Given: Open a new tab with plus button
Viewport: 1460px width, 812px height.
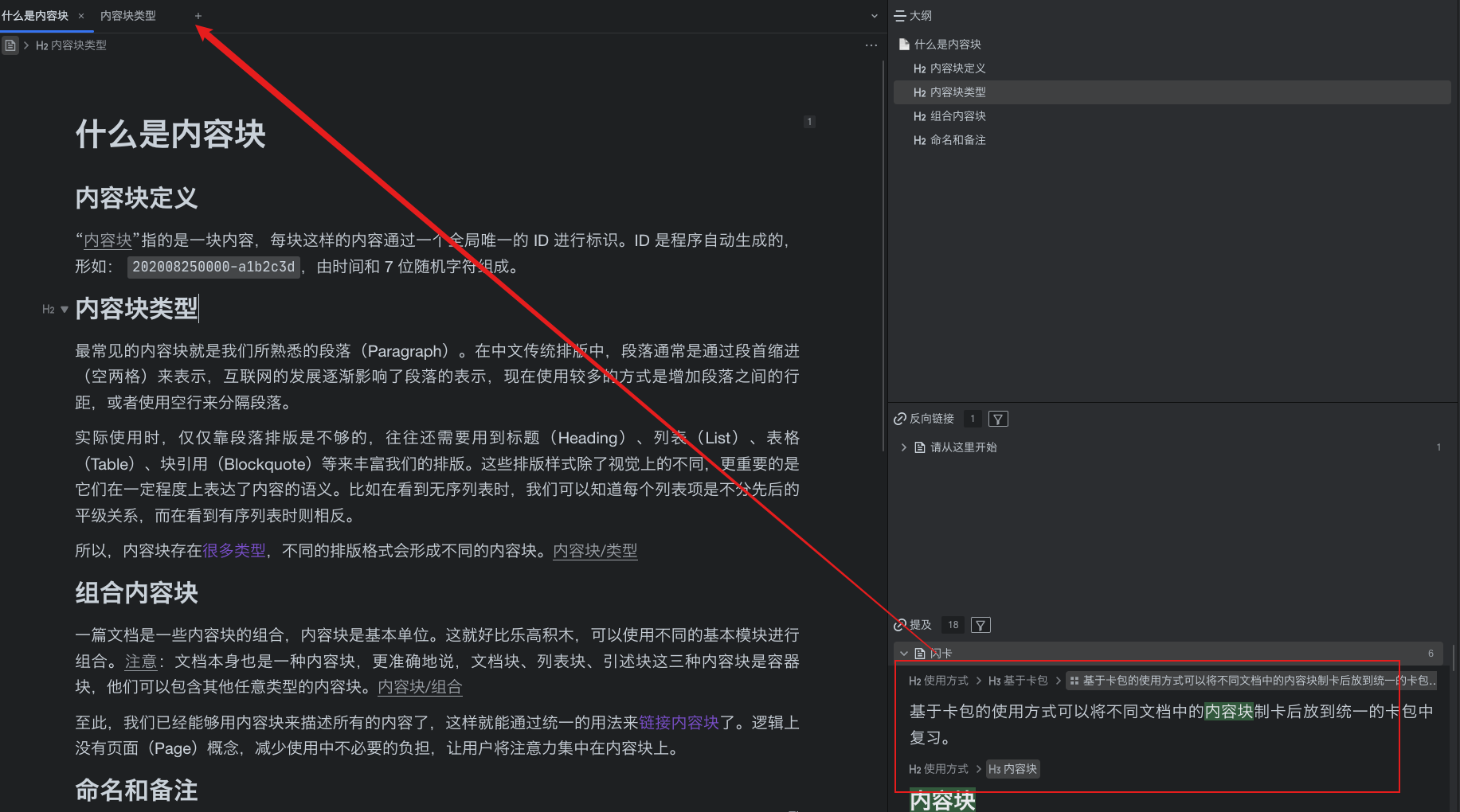Looking at the screenshot, I should (x=198, y=16).
